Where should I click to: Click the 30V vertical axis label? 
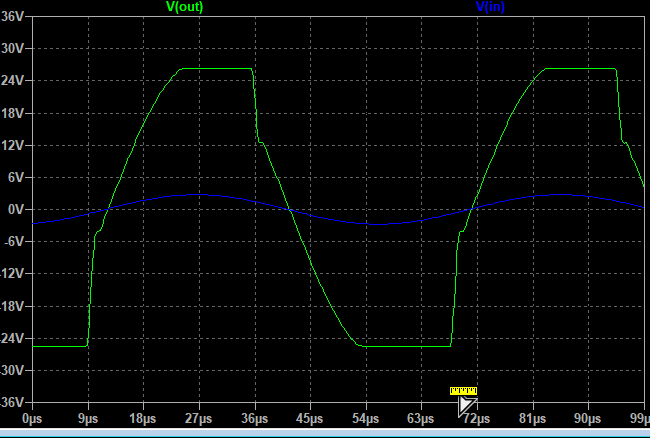pos(12,48)
